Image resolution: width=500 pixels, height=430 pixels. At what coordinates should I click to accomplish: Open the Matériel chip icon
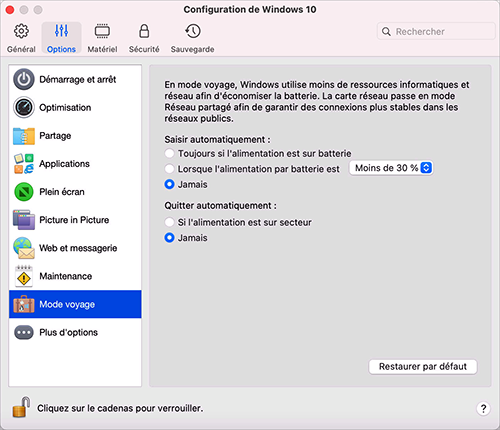[102, 31]
